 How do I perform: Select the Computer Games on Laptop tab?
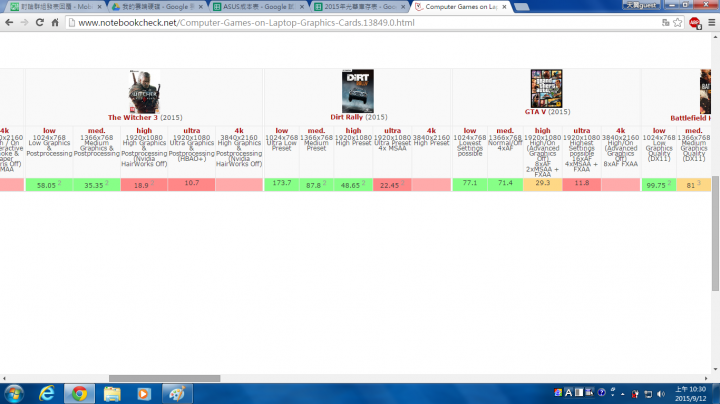(459, 7)
